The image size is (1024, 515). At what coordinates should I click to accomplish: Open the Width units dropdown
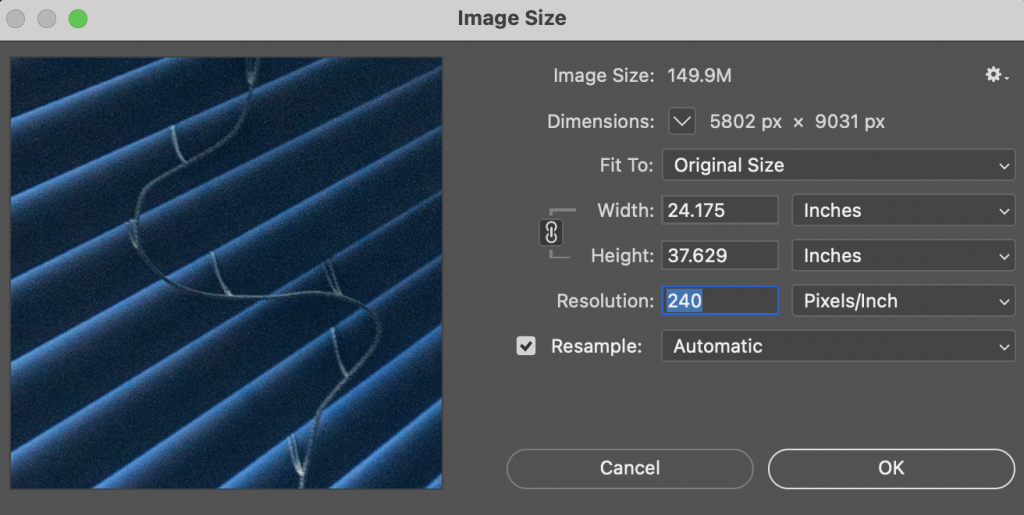point(903,210)
